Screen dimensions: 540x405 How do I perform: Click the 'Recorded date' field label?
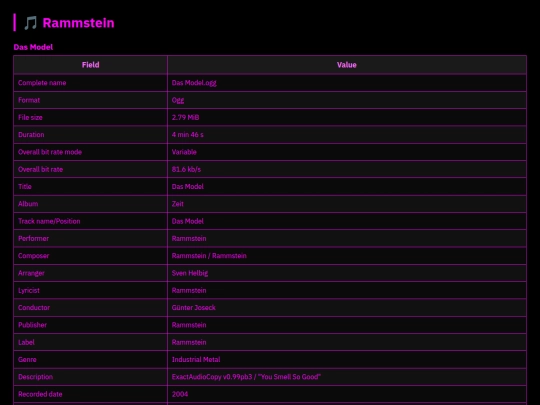tap(40, 394)
